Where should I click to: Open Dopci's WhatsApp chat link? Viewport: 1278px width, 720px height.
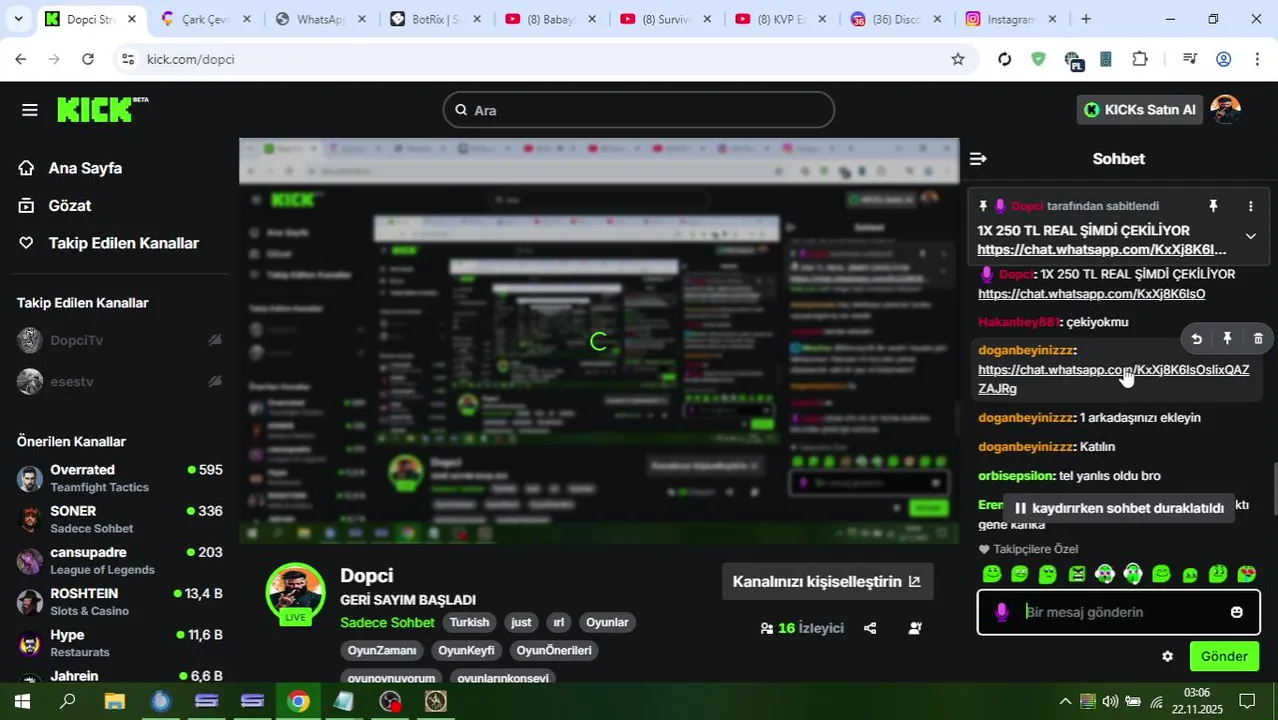click(1091, 294)
